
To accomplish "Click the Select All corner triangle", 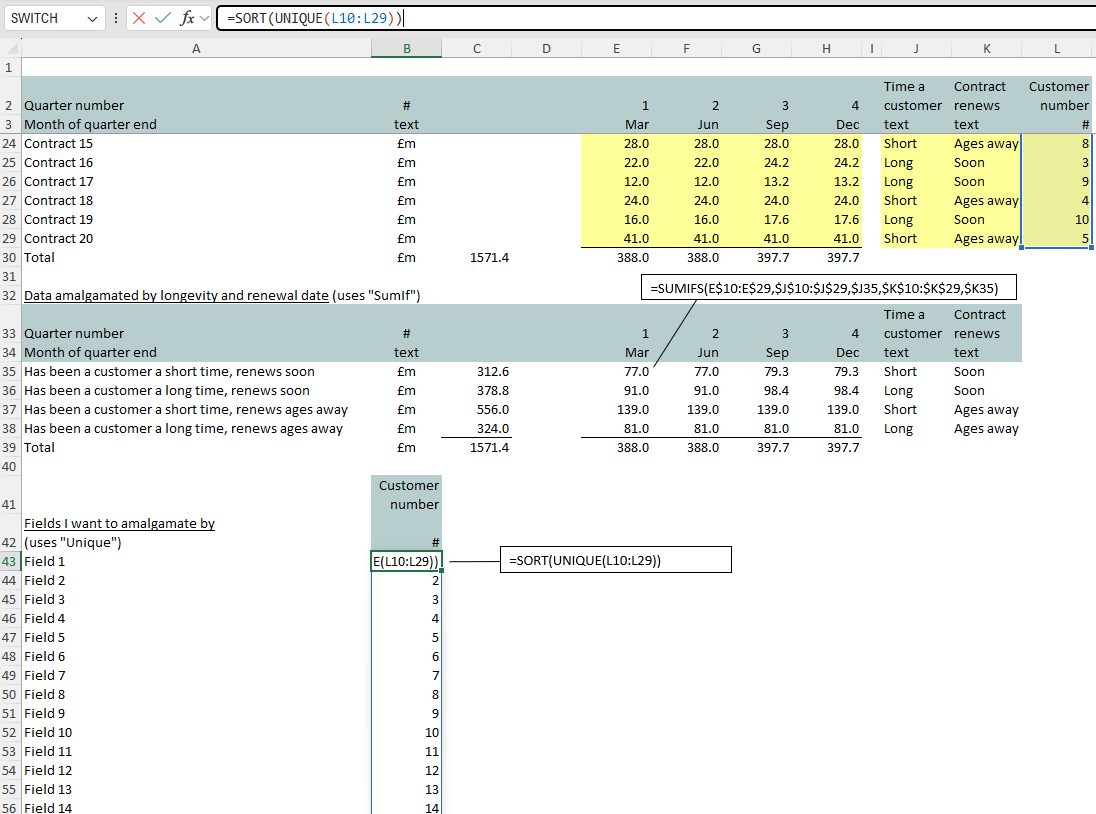I will click(x=11, y=49).
